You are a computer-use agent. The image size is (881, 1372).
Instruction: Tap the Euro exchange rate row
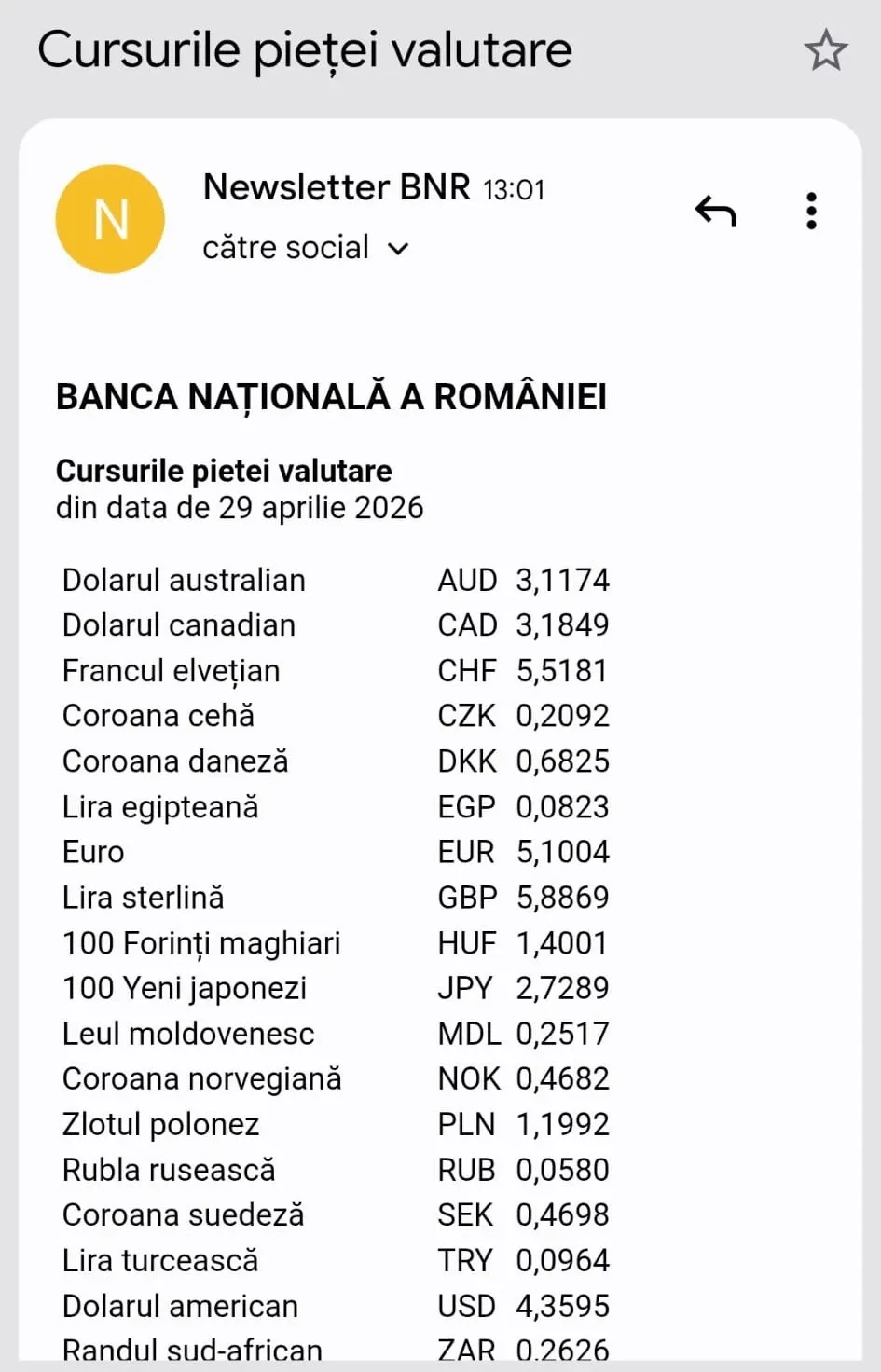[x=336, y=852]
